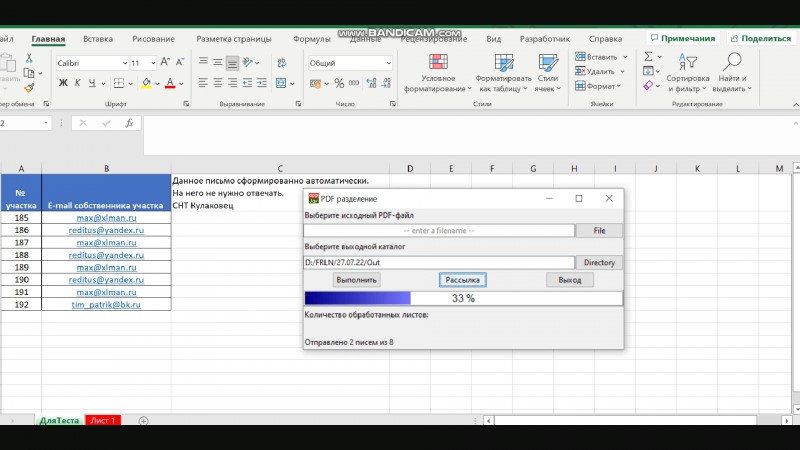Screen dimensions: 800x450
Task: Click the Copy icon in clipboard group
Action: [x=29, y=73]
